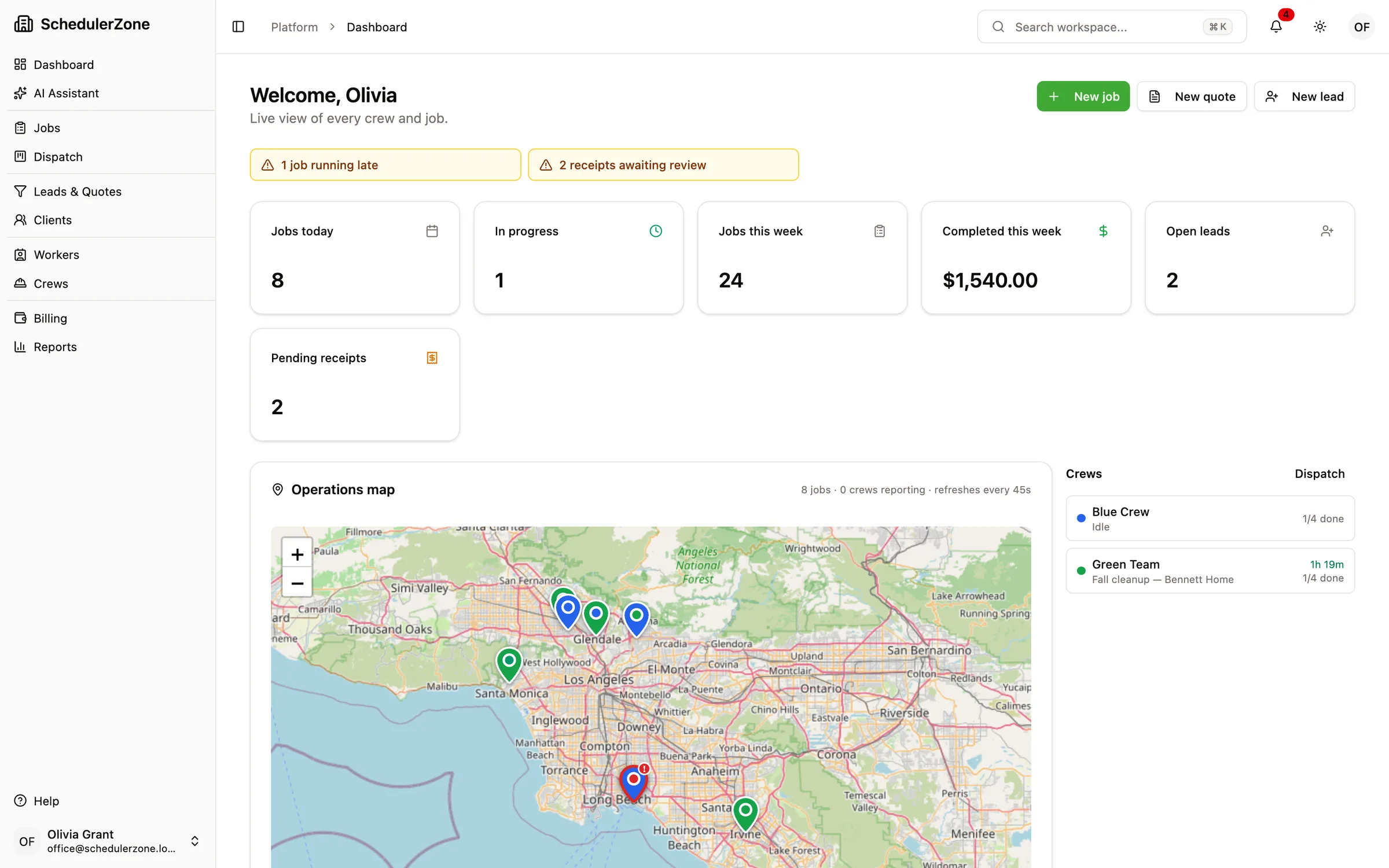Open the Green Team crew card
This screenshot has height=868, width=1389.
click(x=1210, y=571)
